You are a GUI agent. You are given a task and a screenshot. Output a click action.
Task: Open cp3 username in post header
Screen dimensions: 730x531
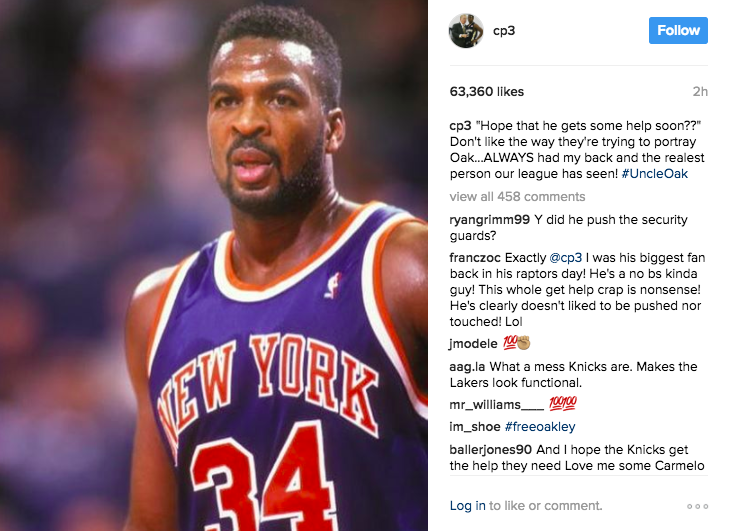[x=504, y=31]
